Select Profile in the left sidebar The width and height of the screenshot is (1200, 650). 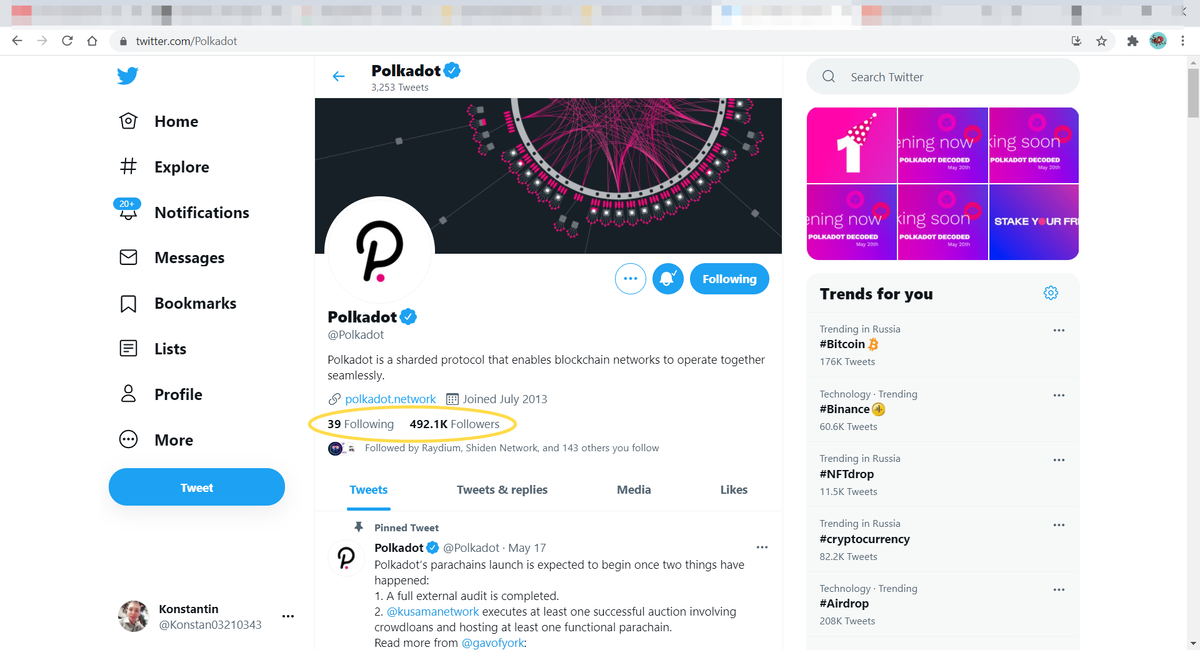click(x=128, y=394)
